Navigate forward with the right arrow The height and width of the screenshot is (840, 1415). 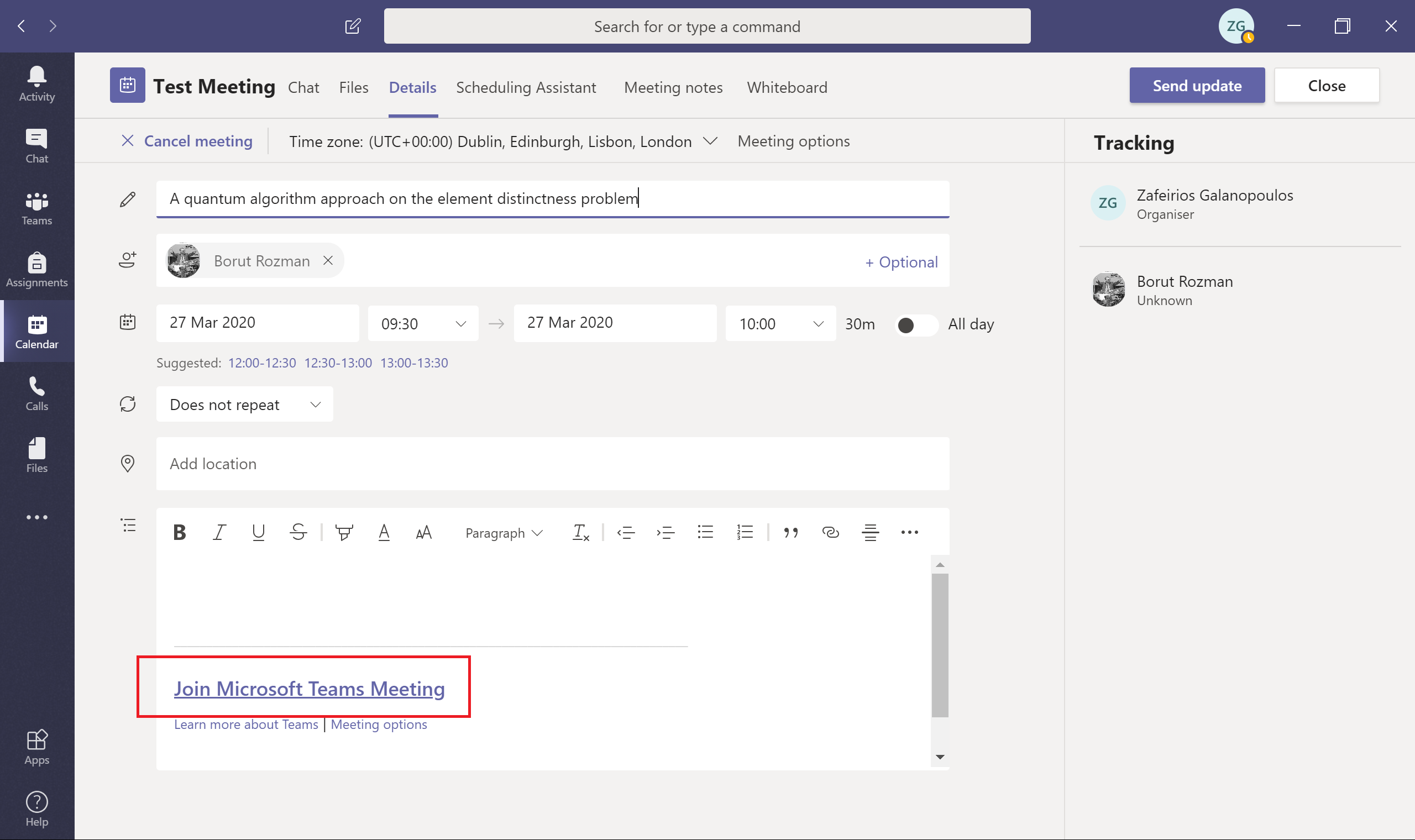click(53, 26)
